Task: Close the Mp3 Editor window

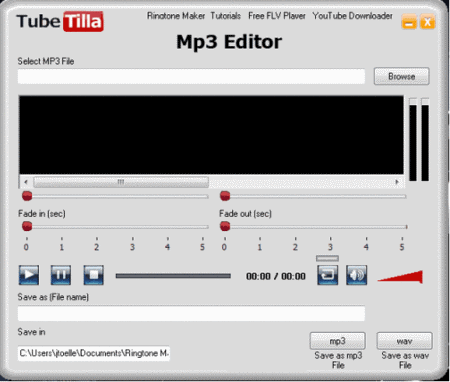Action: (x=427, y=22)
